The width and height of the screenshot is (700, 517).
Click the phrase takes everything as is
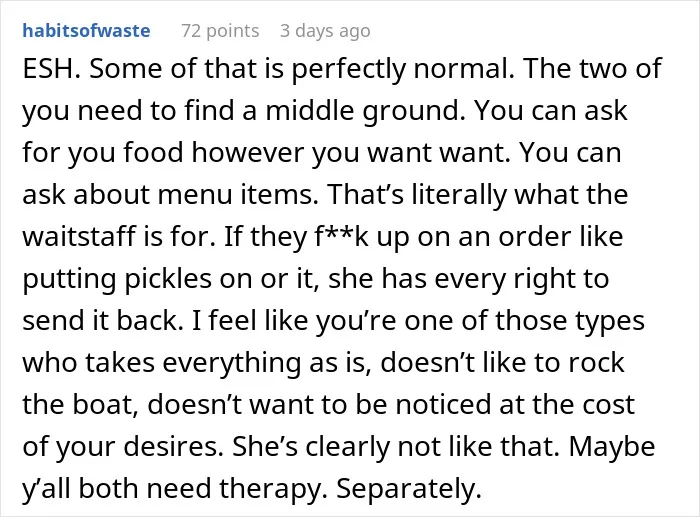(227, 363)
